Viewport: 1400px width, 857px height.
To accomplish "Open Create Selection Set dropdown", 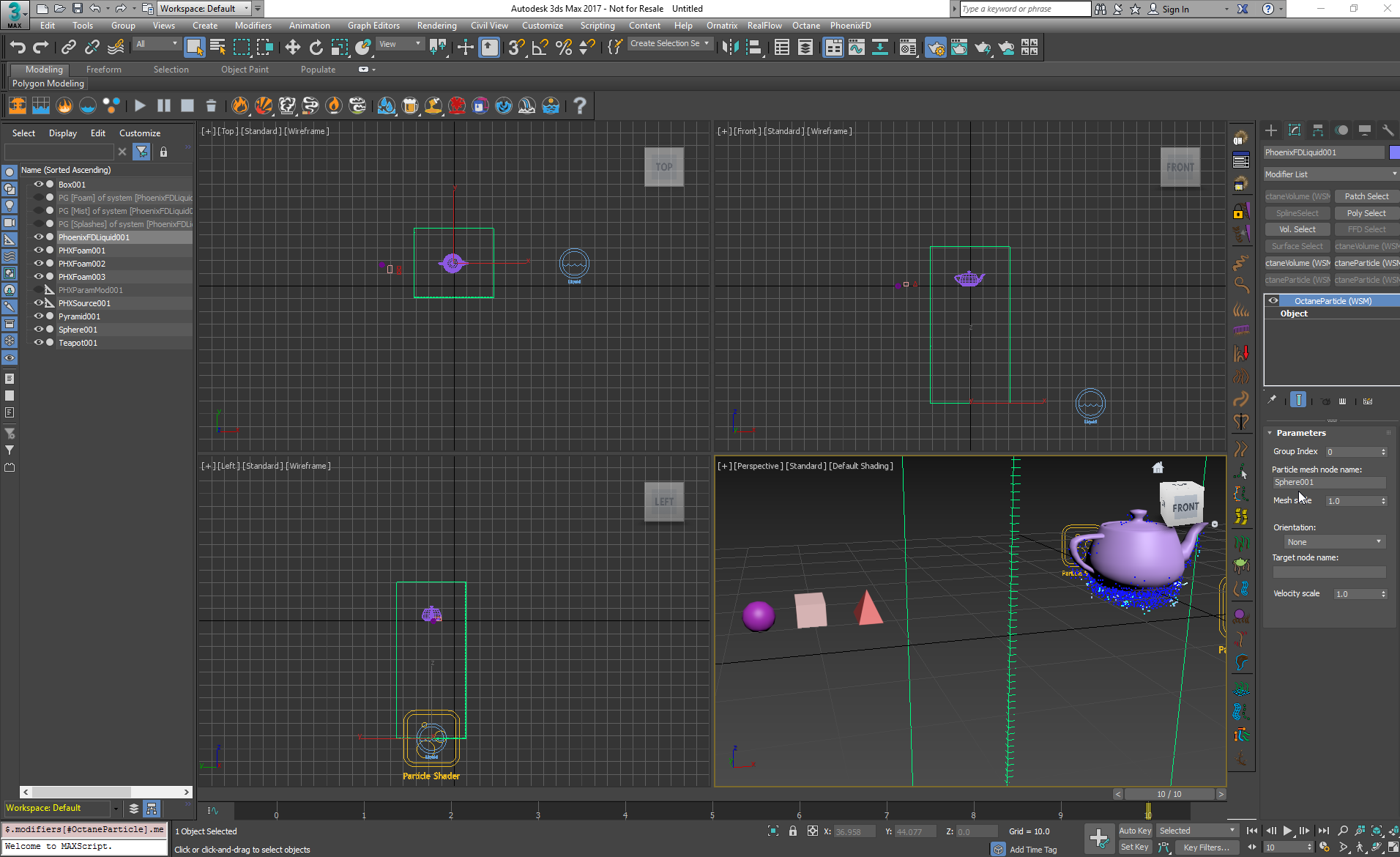I will [x=669, y=44].
